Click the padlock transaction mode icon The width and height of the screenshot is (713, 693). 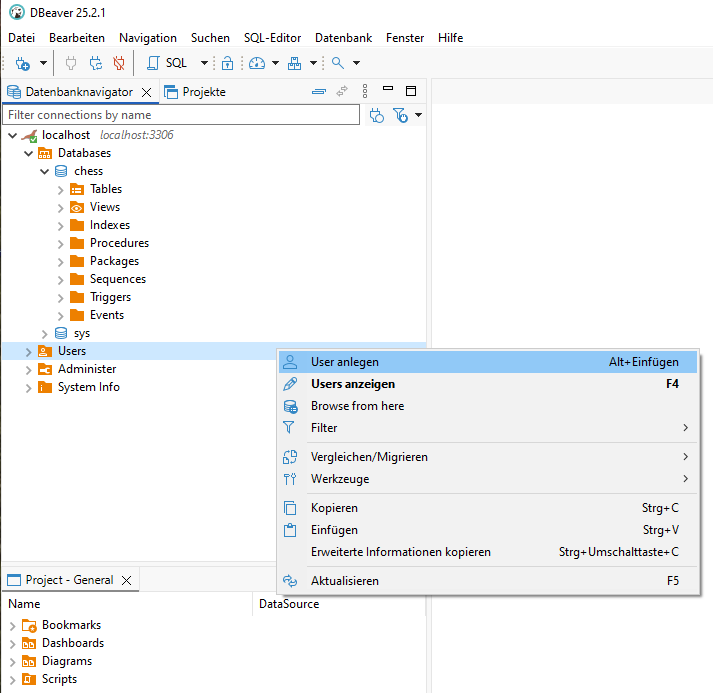click(227, 63)
